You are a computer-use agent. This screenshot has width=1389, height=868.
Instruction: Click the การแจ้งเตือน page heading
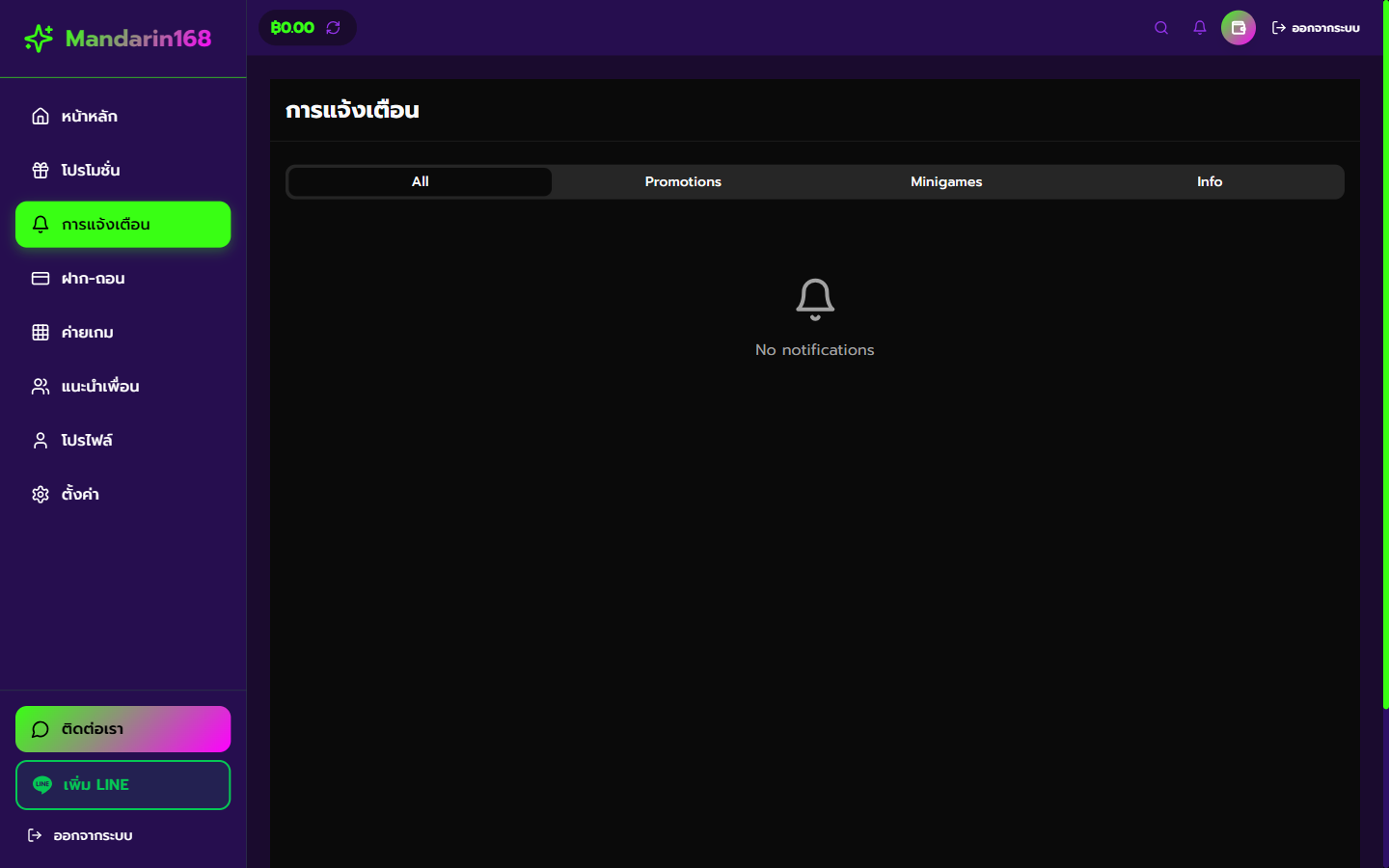tap(352, 110)
